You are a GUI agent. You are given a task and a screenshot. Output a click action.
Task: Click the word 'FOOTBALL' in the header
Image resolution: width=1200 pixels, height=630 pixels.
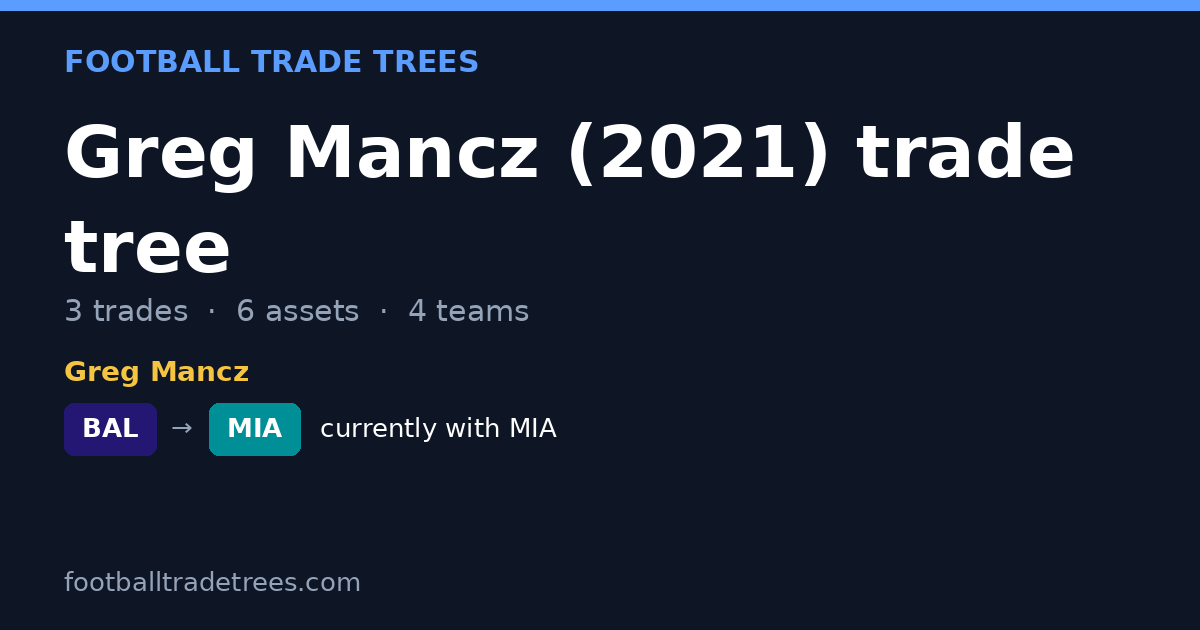pos(152,63)
